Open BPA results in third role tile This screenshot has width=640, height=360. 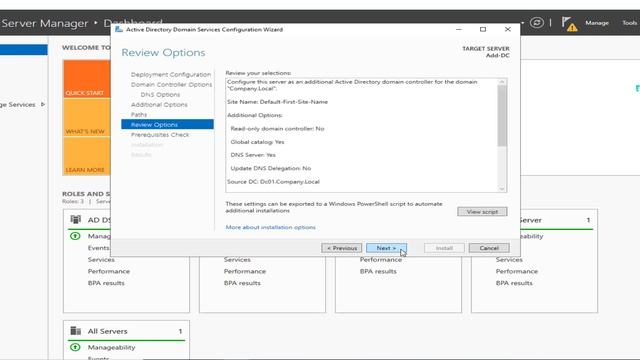coord(378,271)
